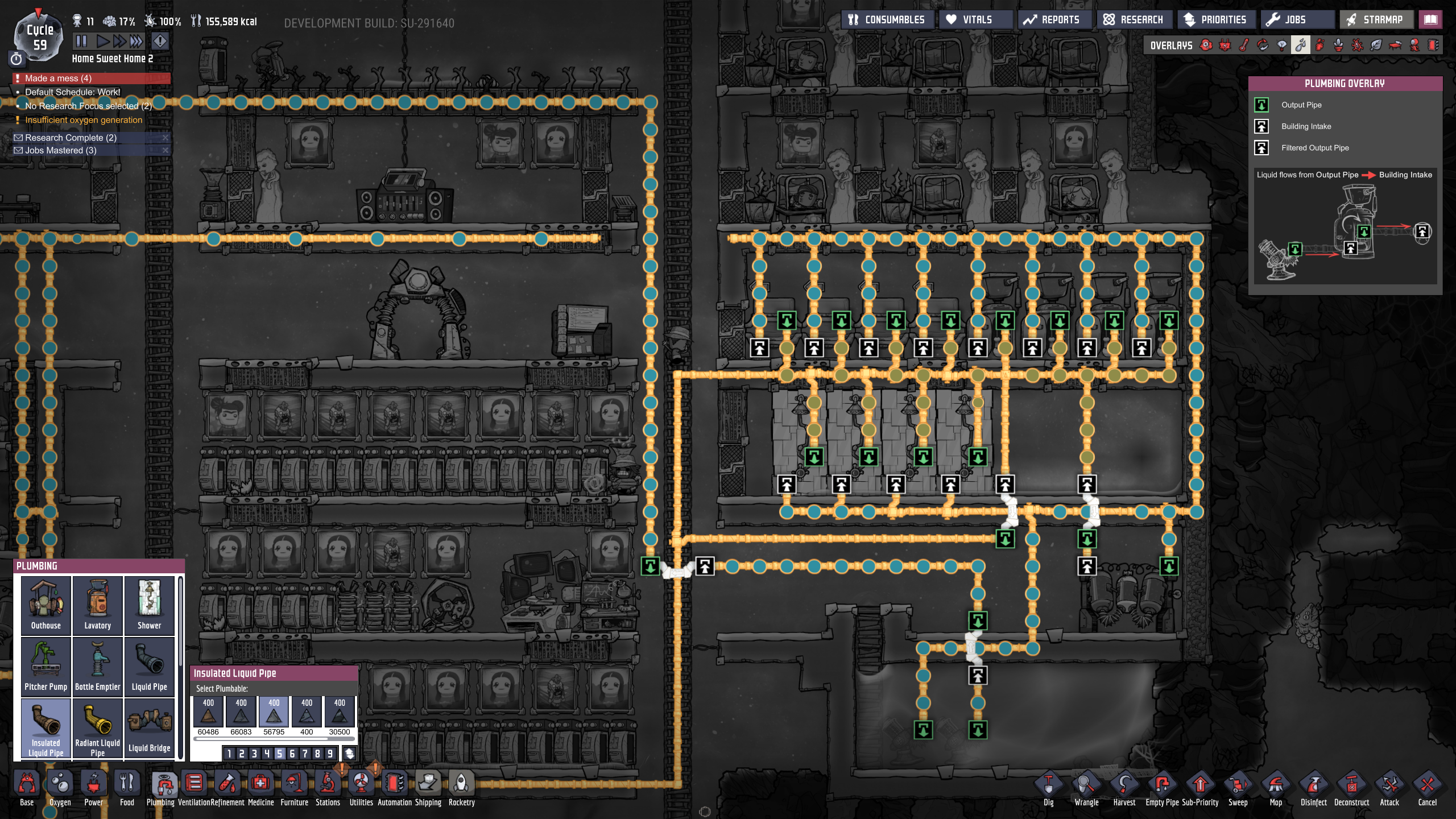The width and height of the screenshot is (1456, 819).
Task: Select the Power overlay icon
Action: point(1225,45)
